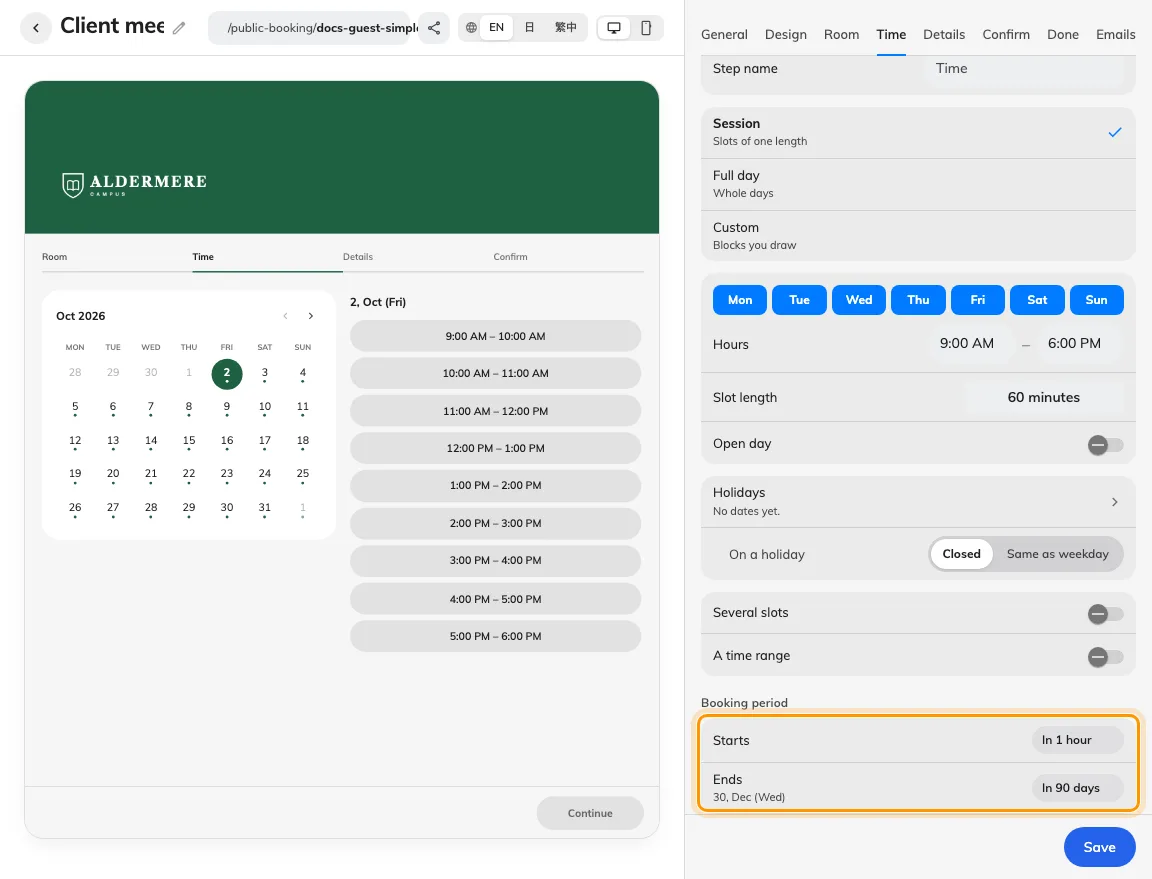Open the Emails tab
This screenshot has width=1152, height=879.
click(1115, 35)
